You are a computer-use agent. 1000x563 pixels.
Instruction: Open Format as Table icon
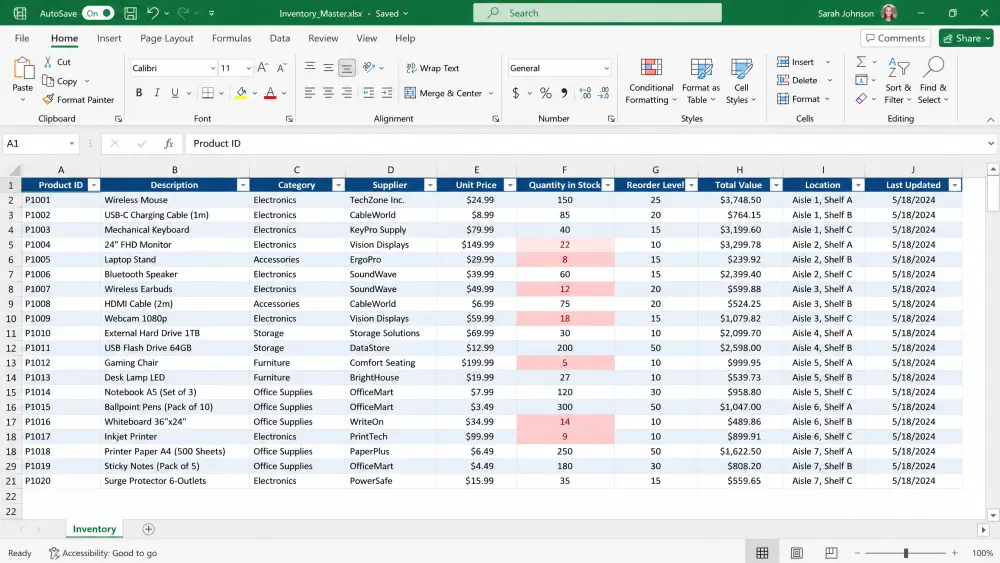tap(701, 68)
